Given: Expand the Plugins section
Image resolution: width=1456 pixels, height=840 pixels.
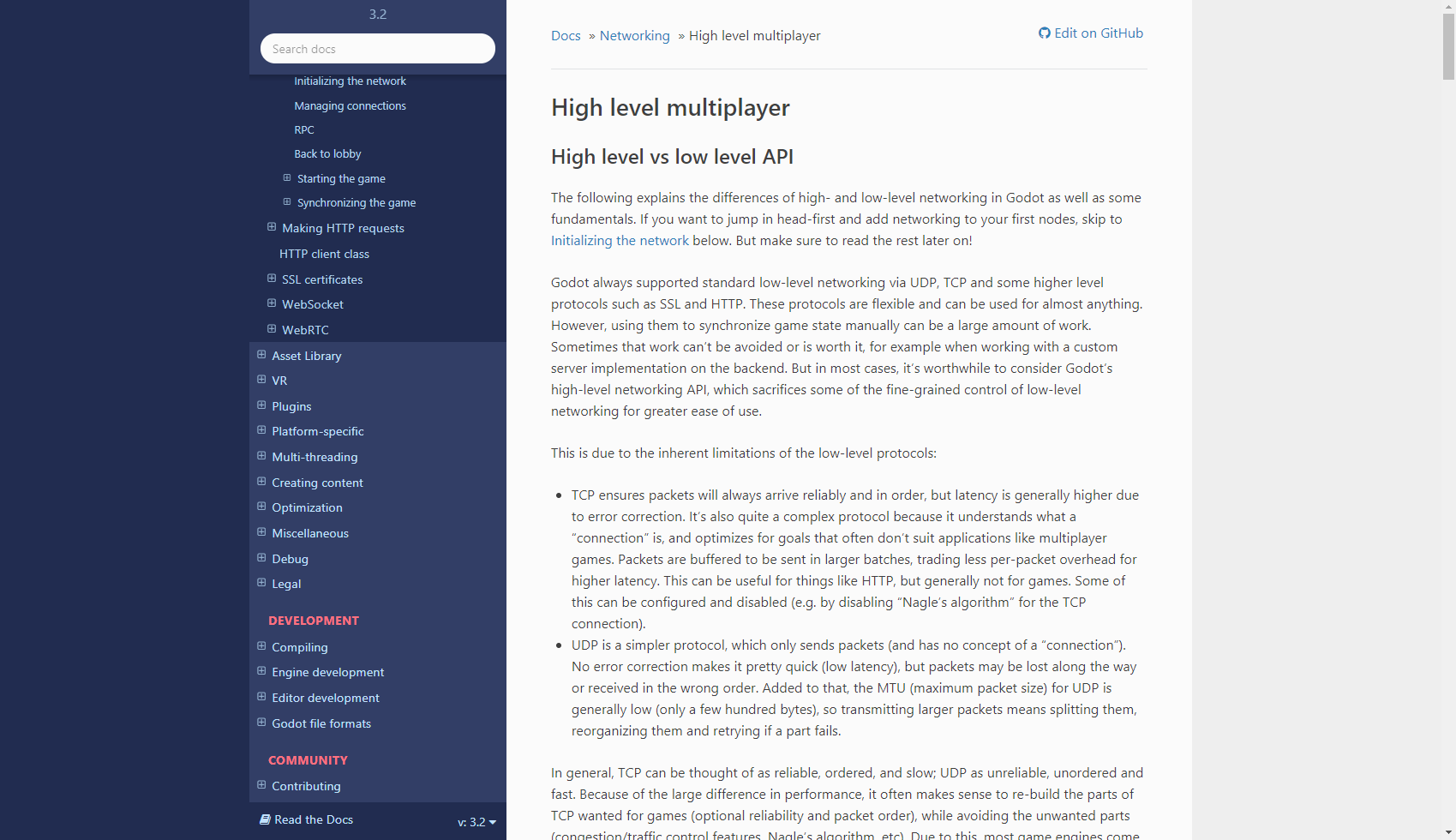Looking at the screenshot, I should click(x=261, y=405).
